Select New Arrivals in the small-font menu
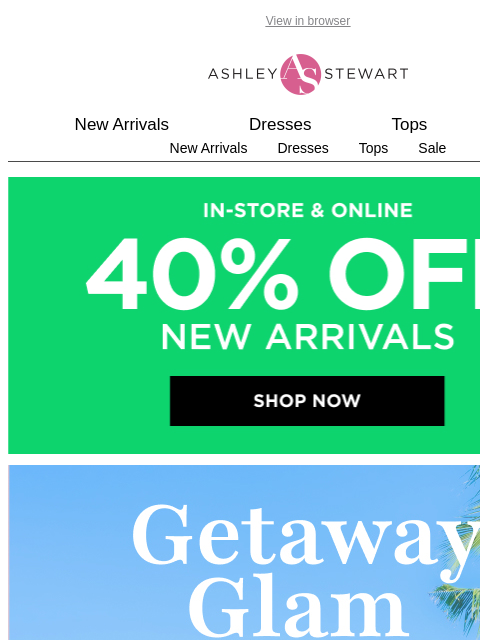480x640 pixels. click(208, 148)
